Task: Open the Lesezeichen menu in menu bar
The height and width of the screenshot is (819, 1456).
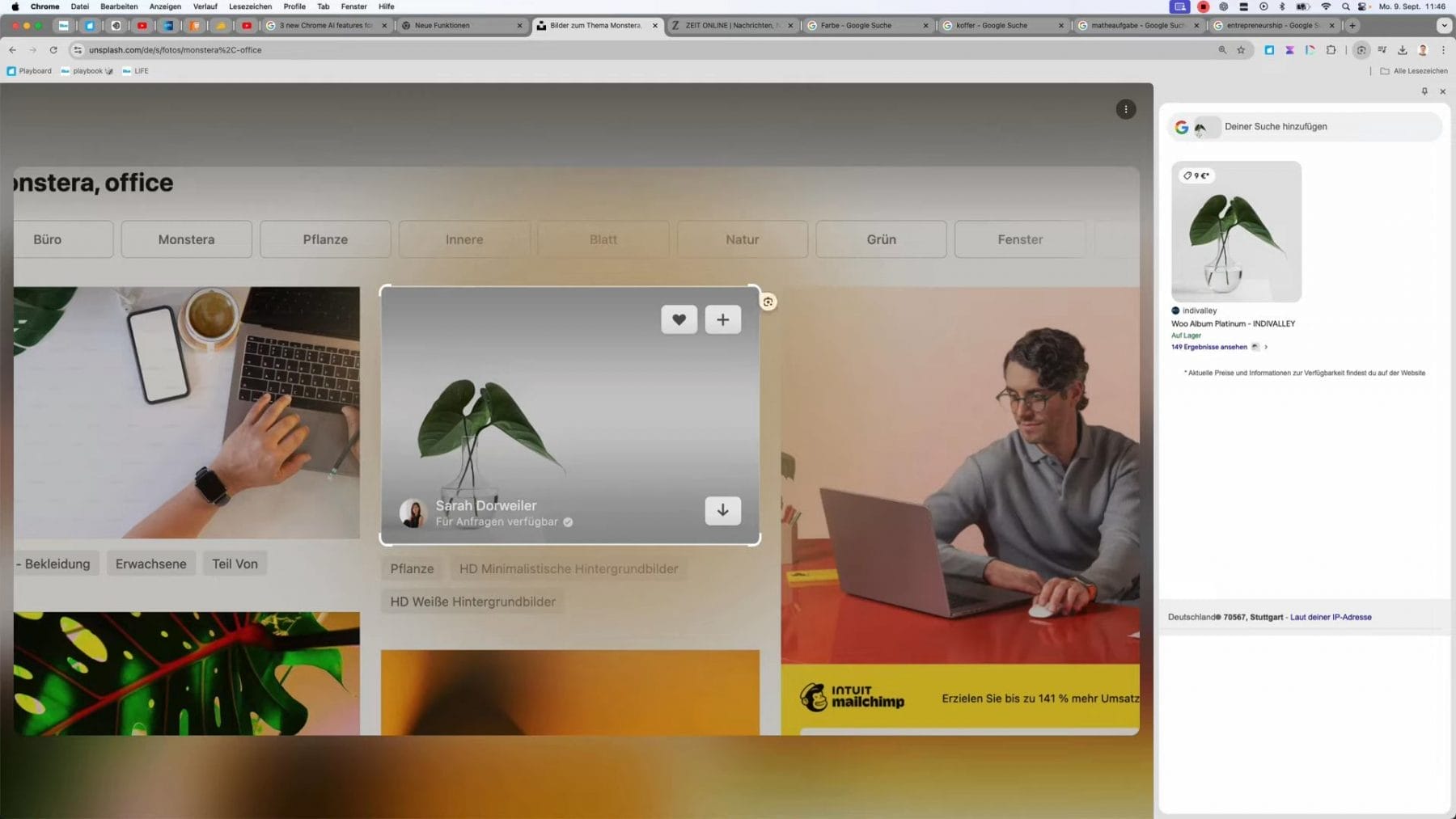Action: coord(250,6)
